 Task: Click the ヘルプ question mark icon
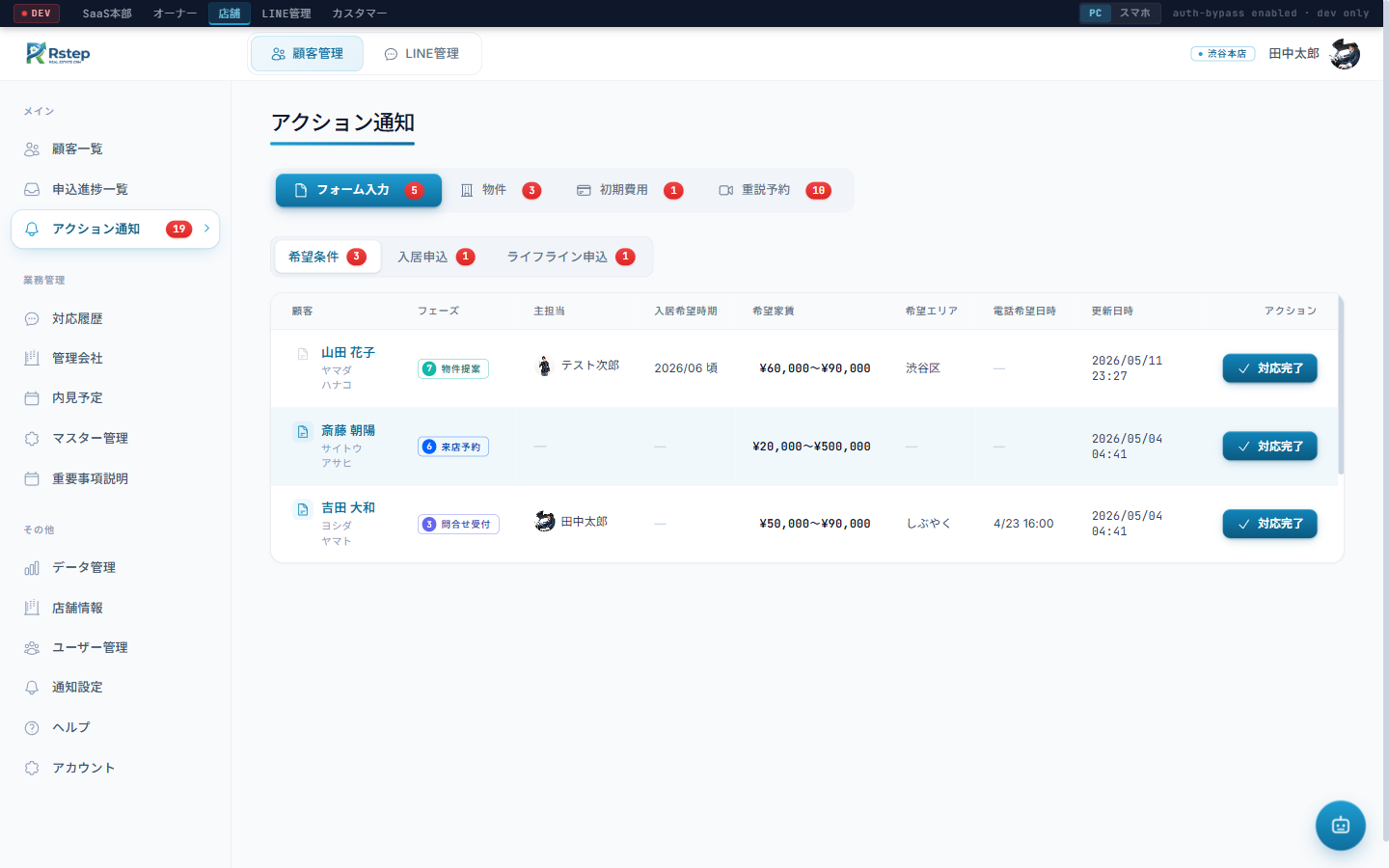coord(32,728)
